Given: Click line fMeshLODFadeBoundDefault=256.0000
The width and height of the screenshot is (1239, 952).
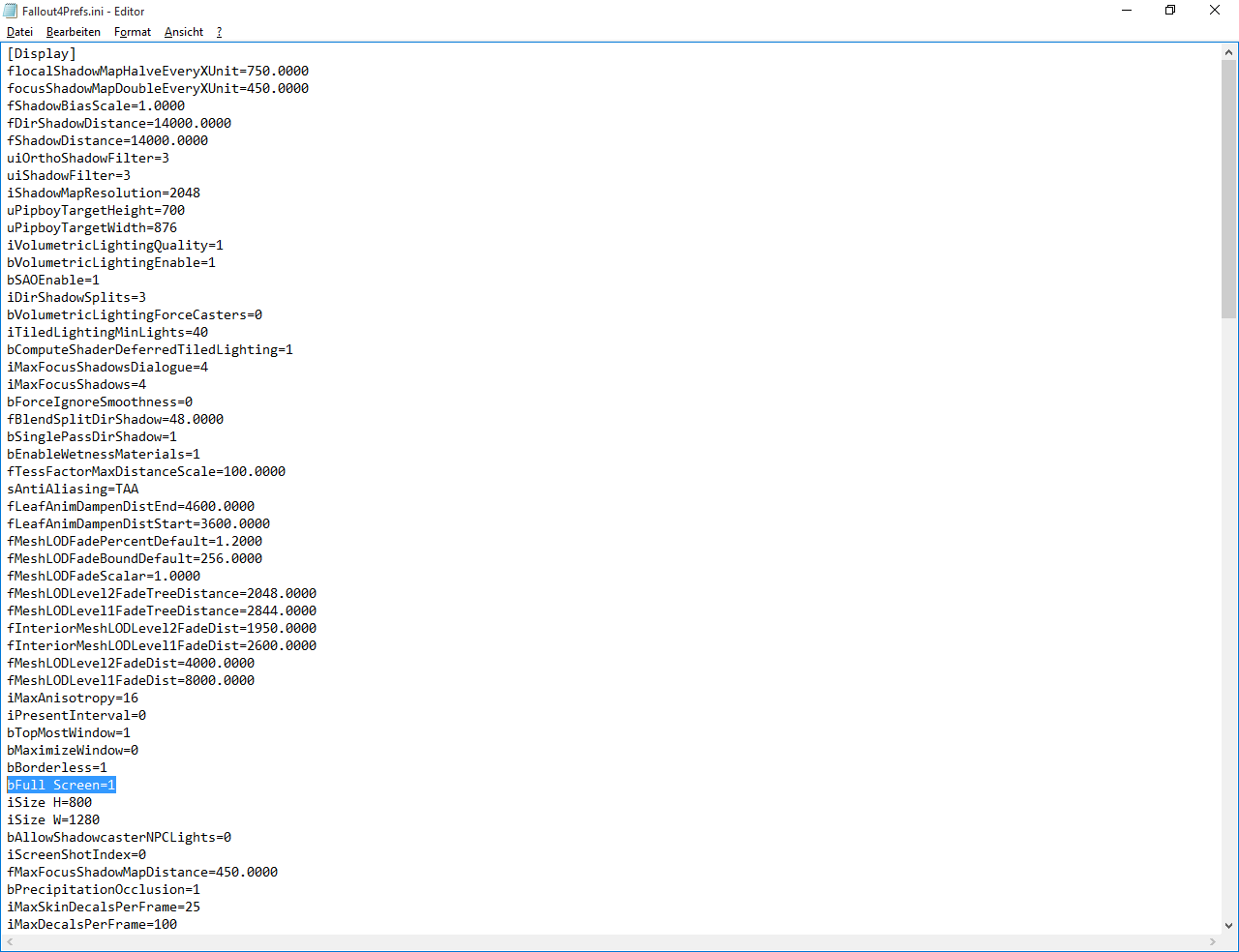Looking at the screenshot, I should 135,558.
